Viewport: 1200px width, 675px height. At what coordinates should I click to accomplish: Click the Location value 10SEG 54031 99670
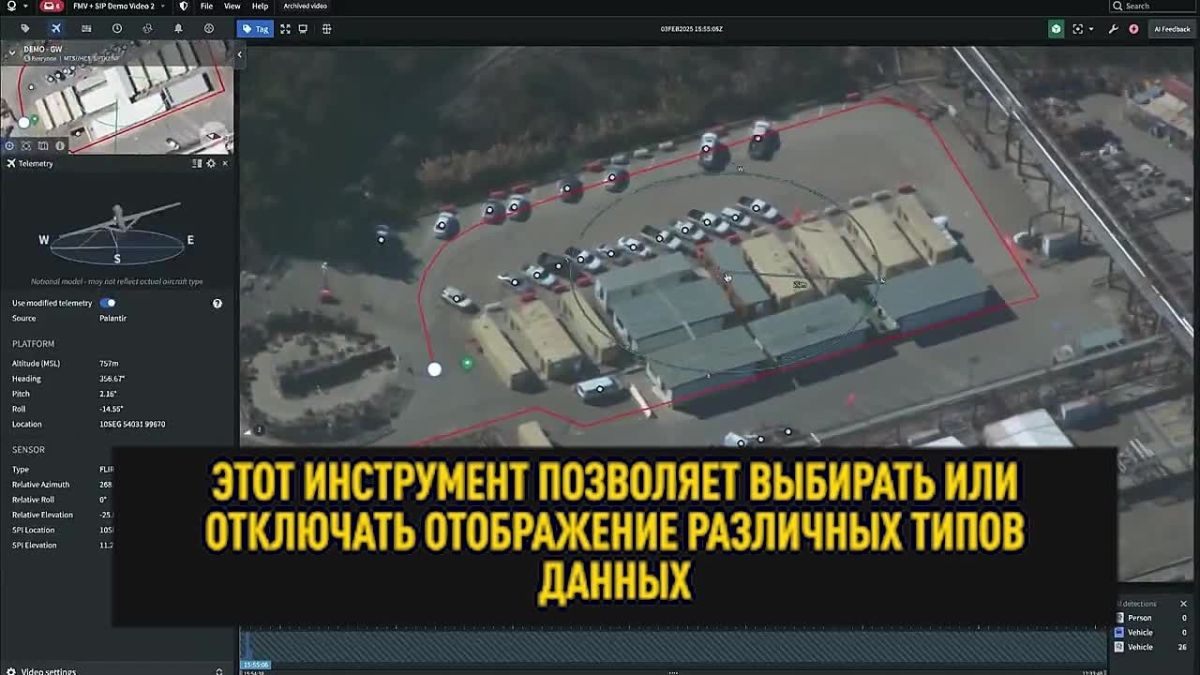[132, 424]
